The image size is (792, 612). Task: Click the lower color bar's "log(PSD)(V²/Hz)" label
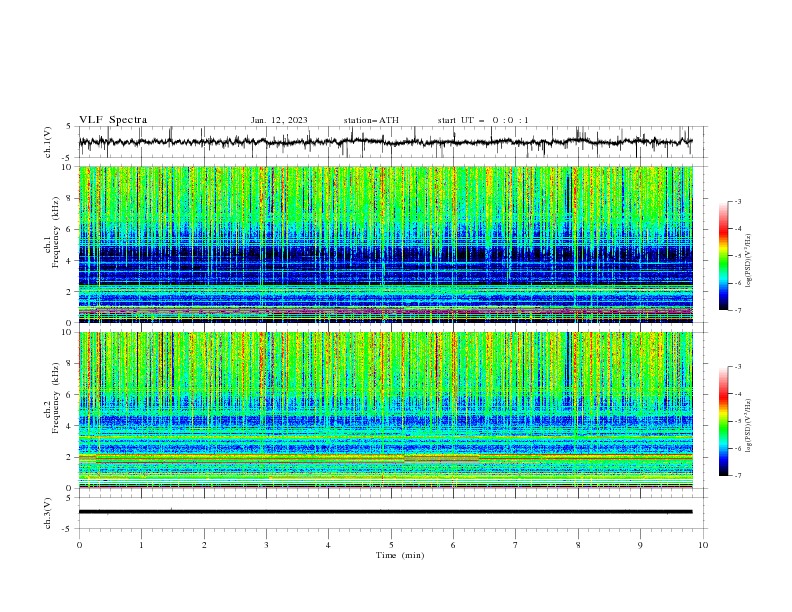pyautogui.click(x=749, y=426)
